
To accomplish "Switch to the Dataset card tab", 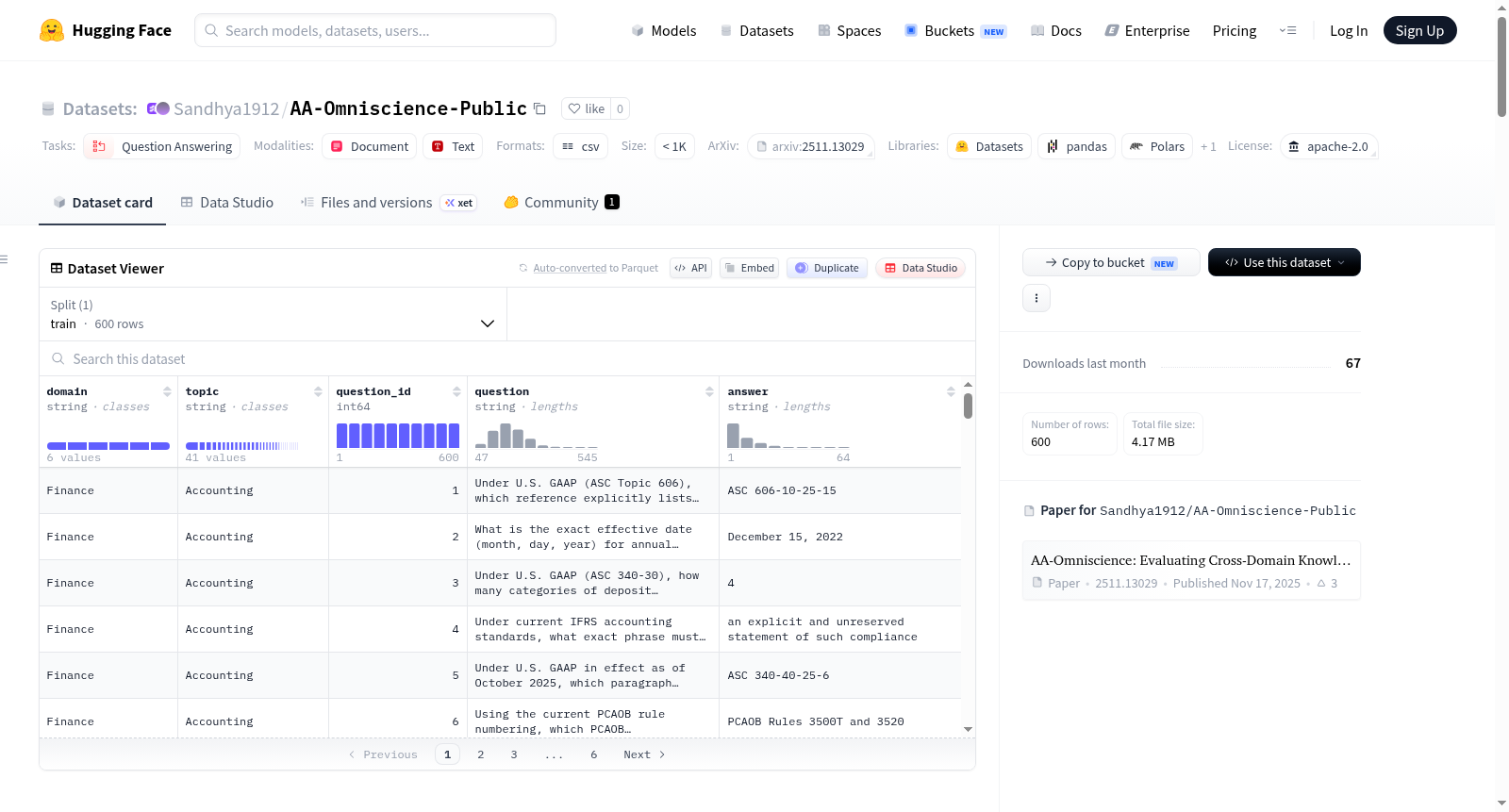I will coord(102,203).
